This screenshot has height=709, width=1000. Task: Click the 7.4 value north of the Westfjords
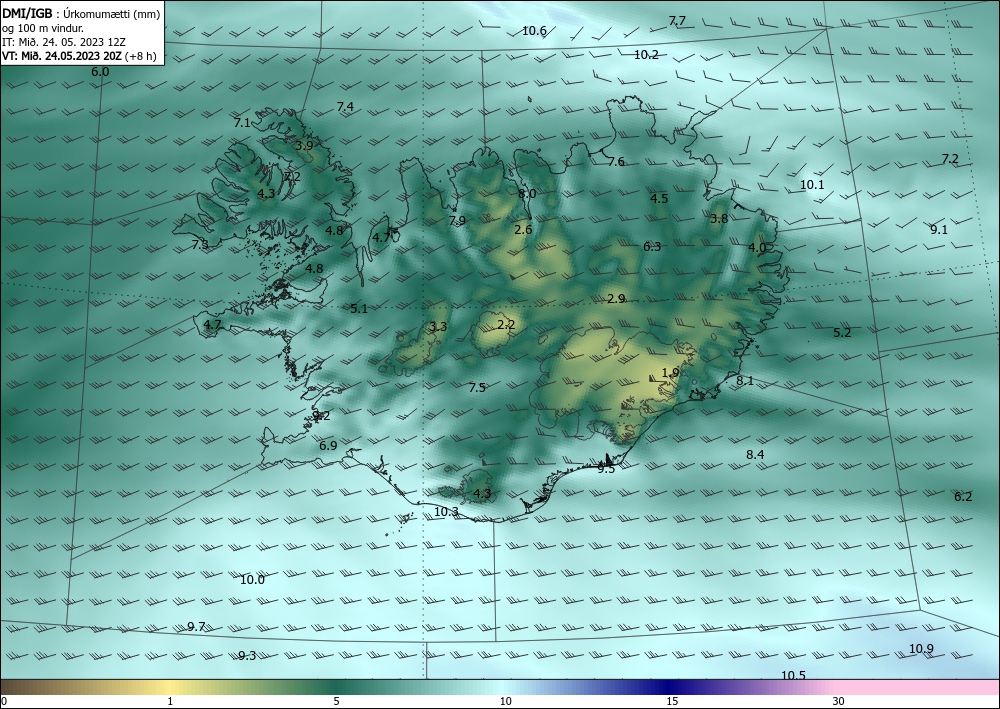(x=345, y=106)
